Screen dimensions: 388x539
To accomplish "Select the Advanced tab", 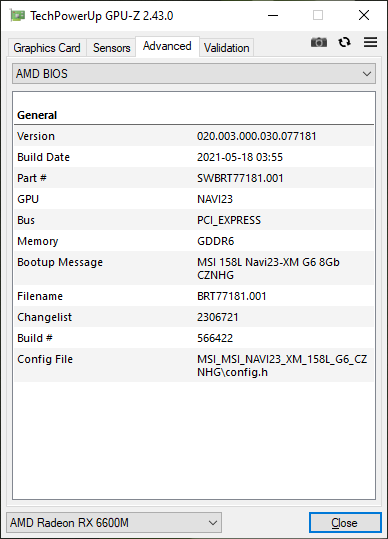I will (167, 46).
